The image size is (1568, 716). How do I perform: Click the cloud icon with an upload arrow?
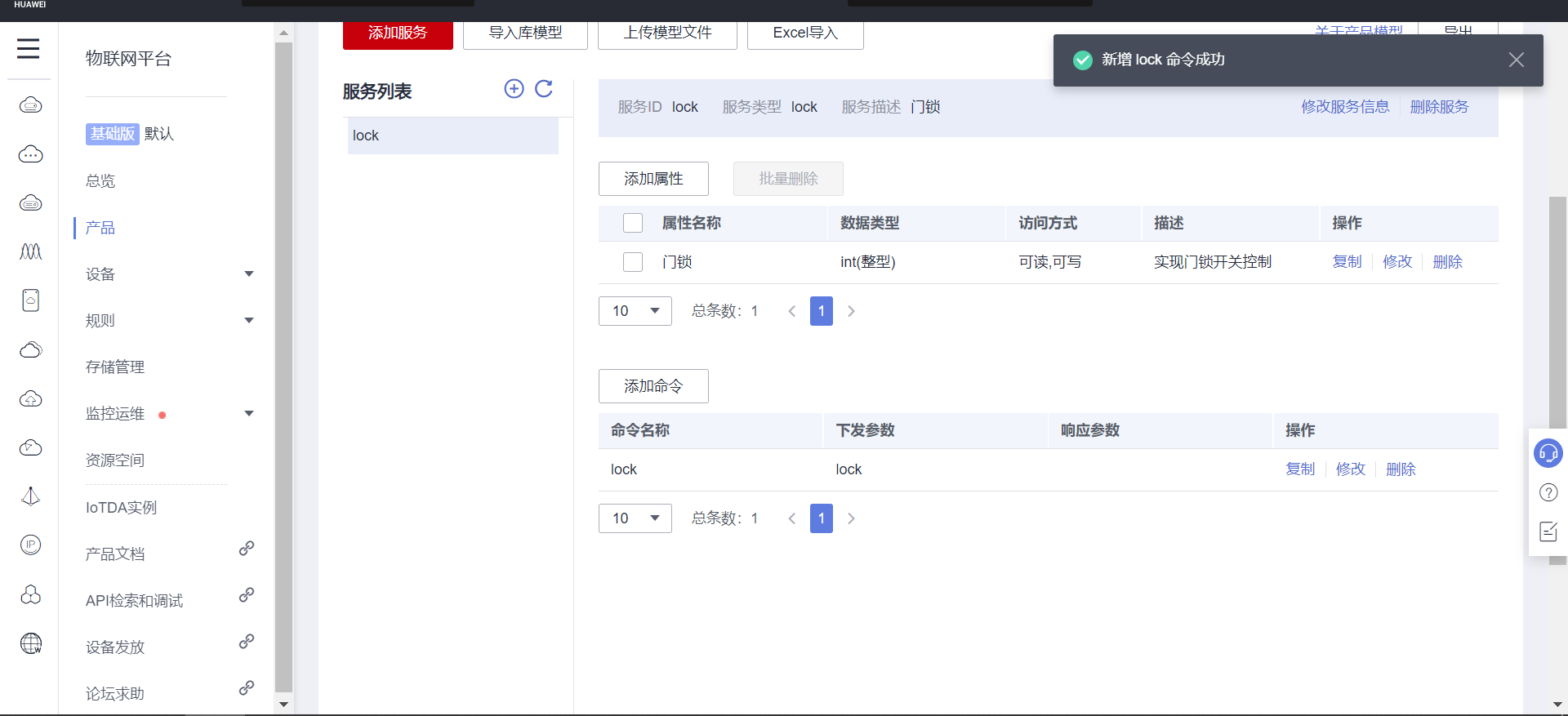[x=31, y=398]
